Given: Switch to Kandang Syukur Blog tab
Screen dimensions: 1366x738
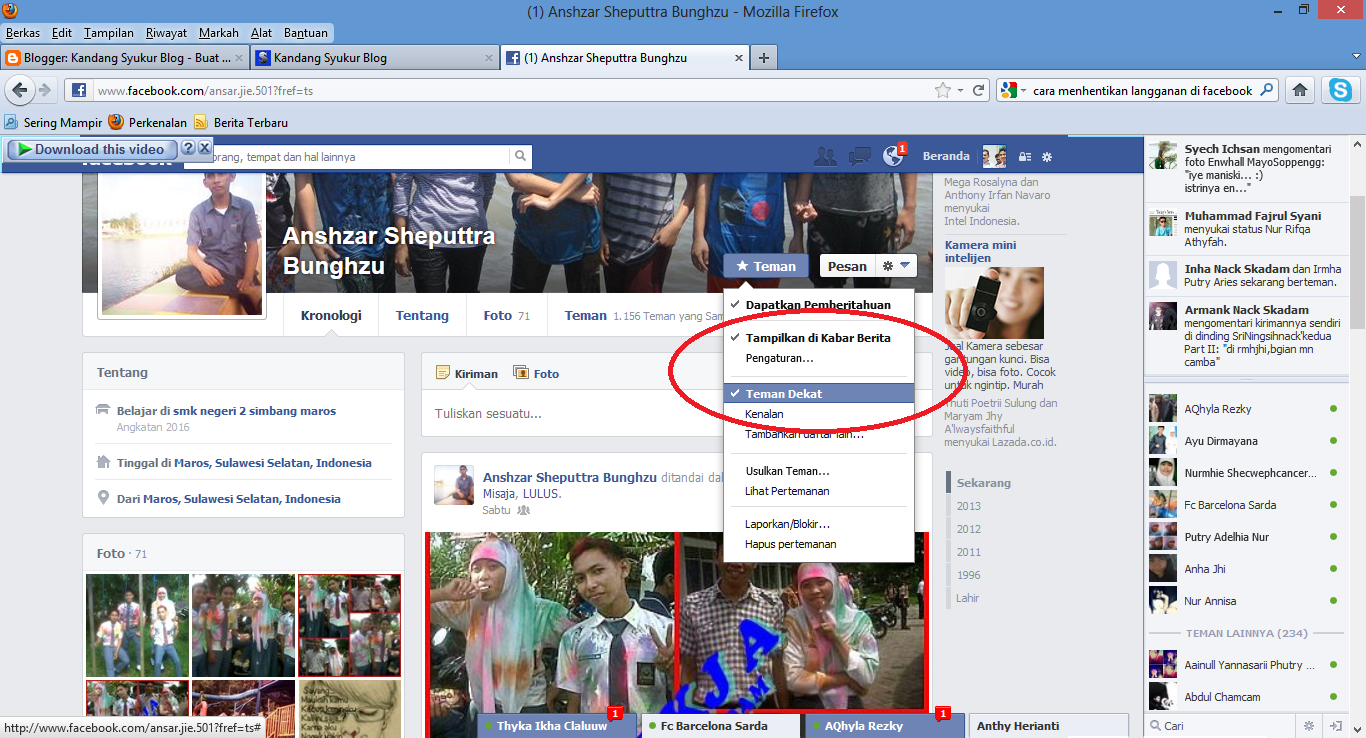Looking at the screenshot, I should point(374,58).
